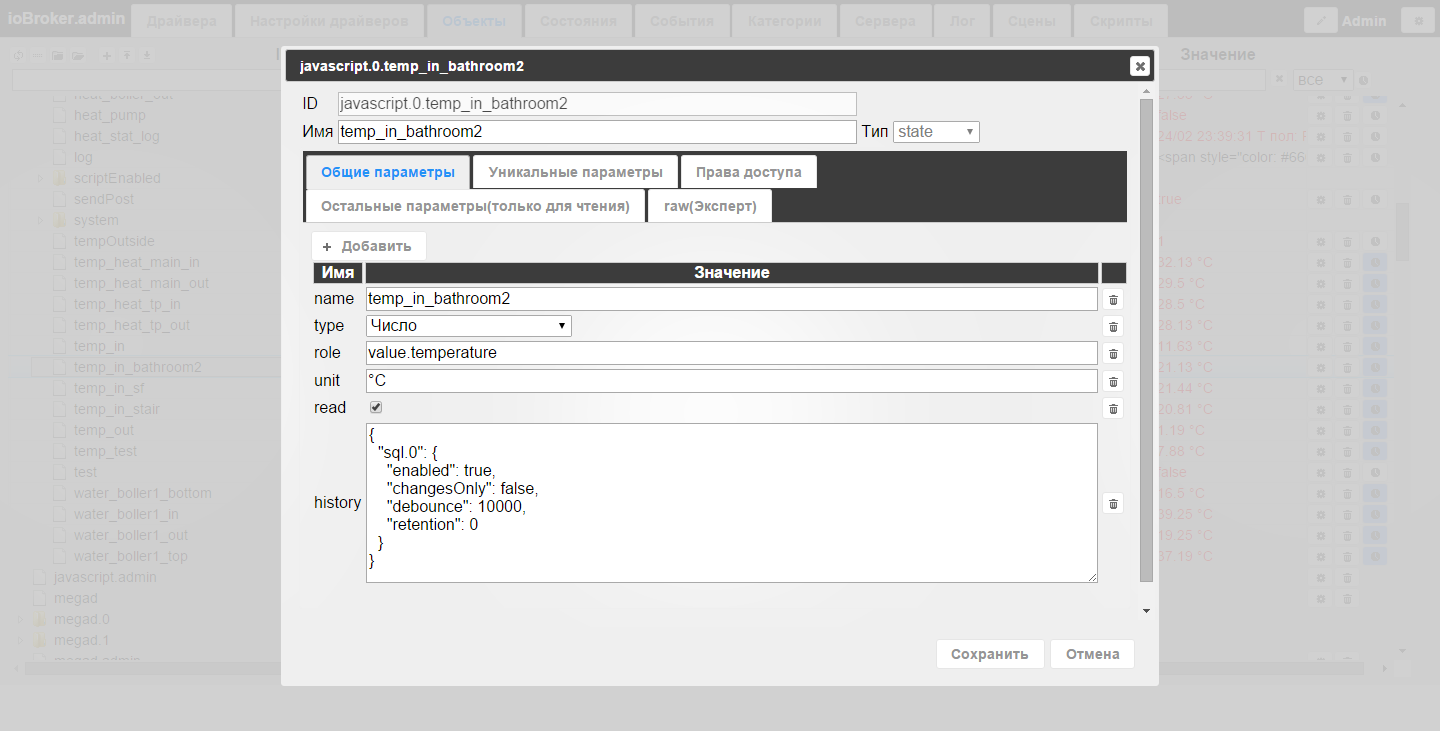Select temp_in_sf in the objects tree
The image size is (1440, 731).
109,389
